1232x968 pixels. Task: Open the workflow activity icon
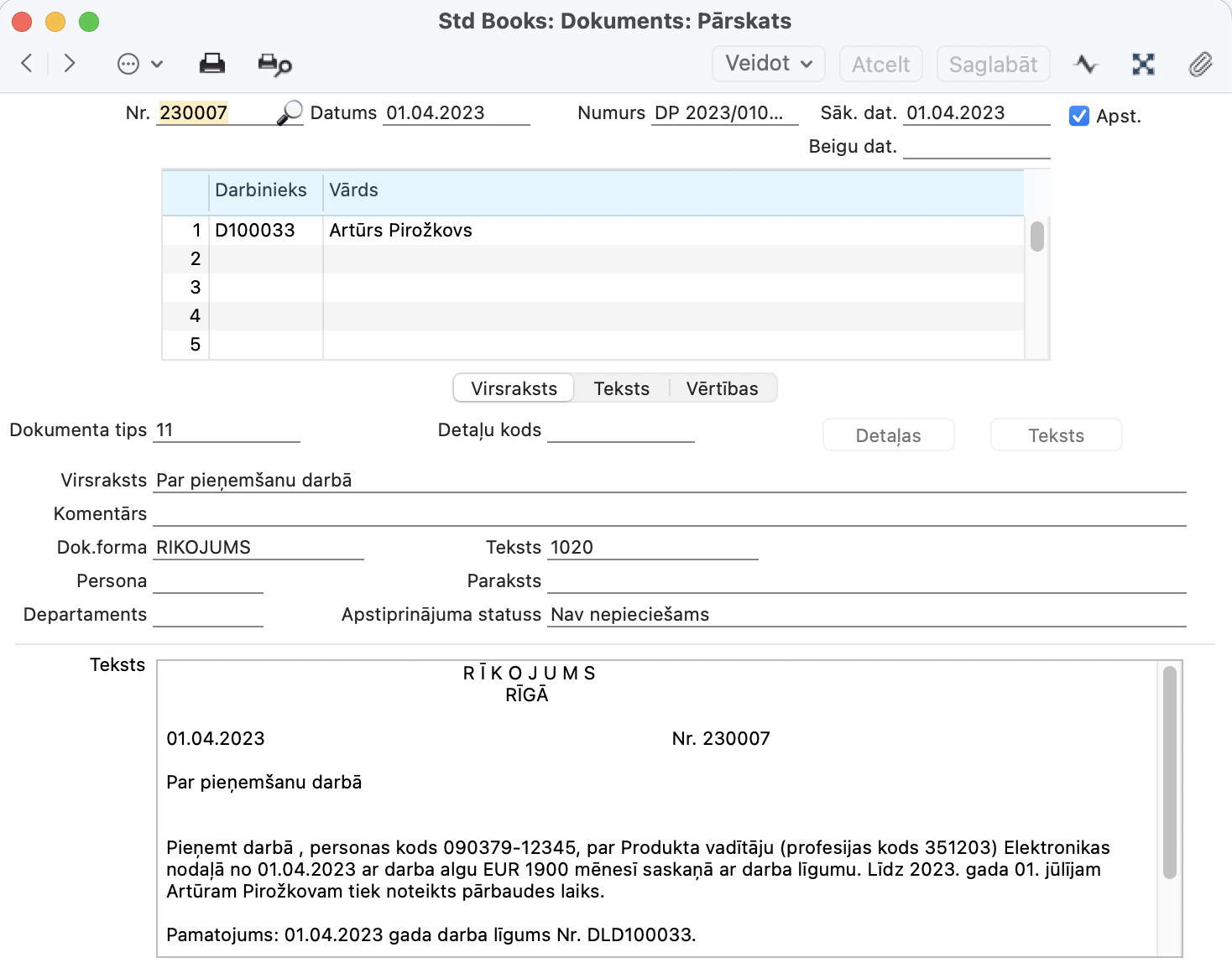pyautogui.click(x=1086, y=64)
